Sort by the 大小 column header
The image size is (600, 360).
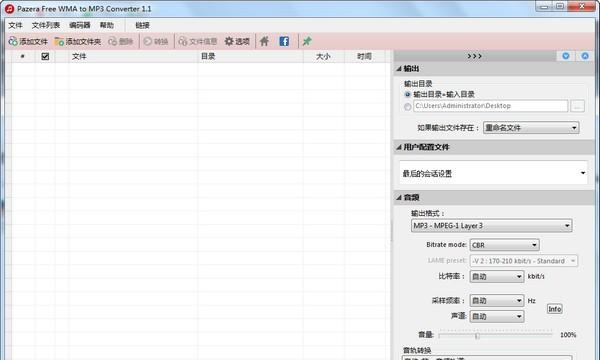pyautogui.click(x=324, y=57)
